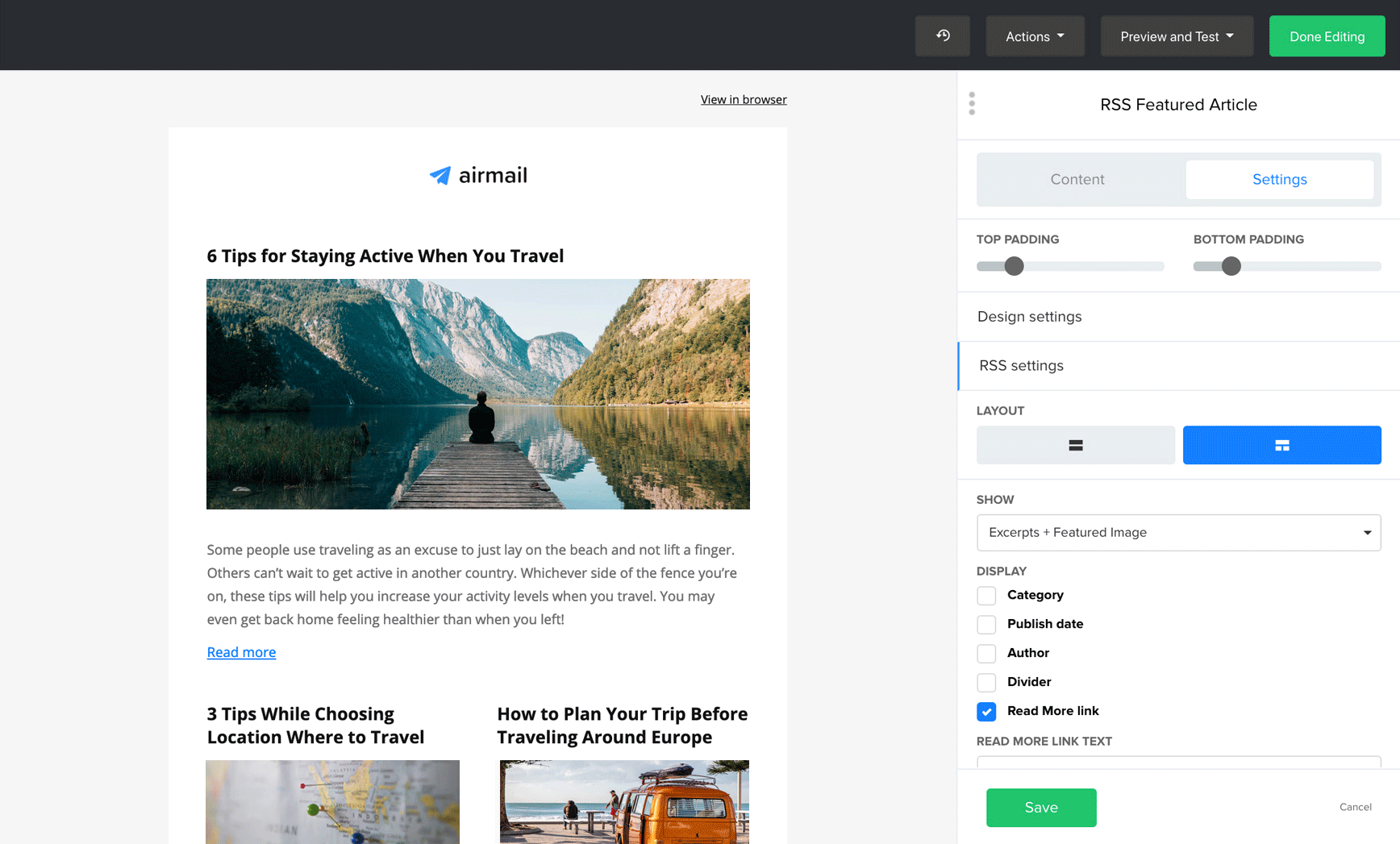1400x844 pixels.
Task: Select the single-column layout icon
Action: point(1075,444)
